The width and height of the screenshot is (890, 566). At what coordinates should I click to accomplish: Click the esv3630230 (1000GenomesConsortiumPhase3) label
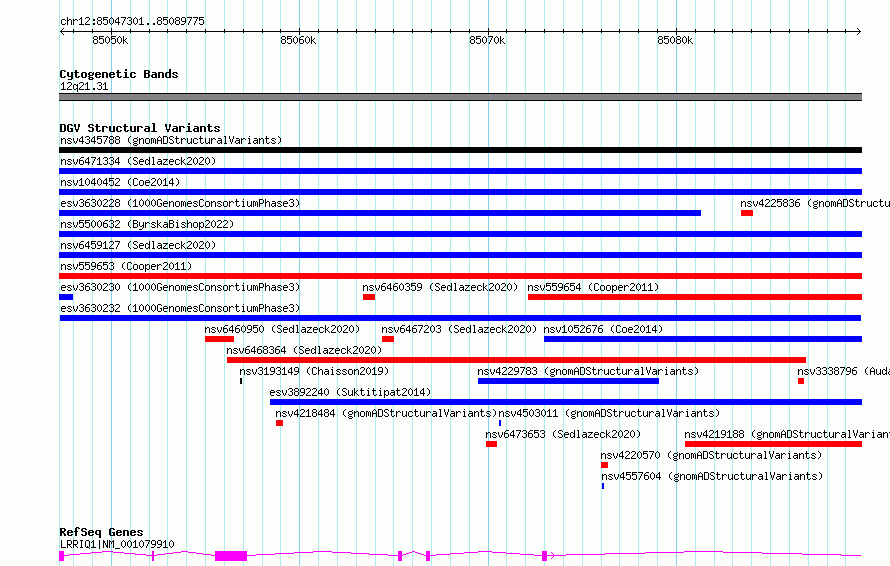(x=180, y=287)
